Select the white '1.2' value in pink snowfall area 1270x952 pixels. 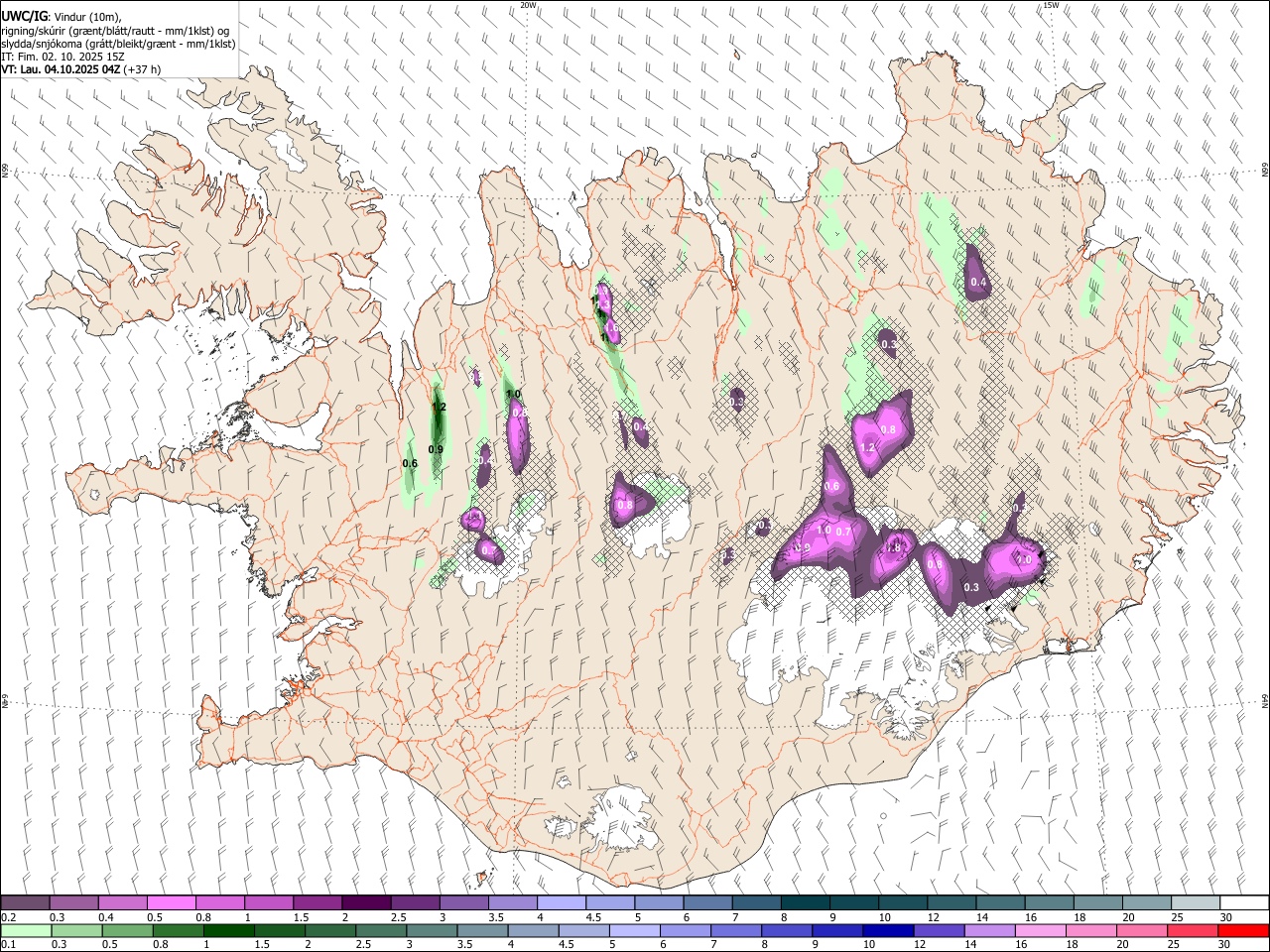pyautogui.click(x=867, y=448)
